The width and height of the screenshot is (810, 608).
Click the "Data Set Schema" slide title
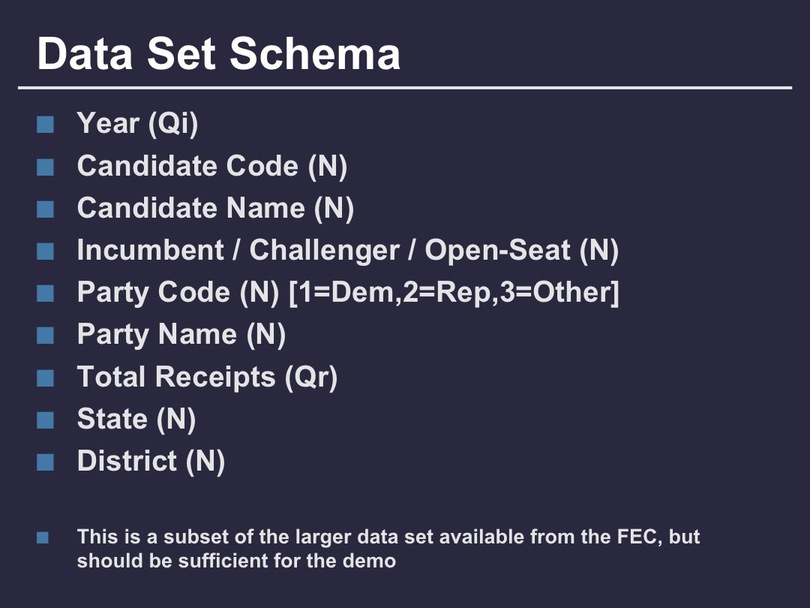pyautogui.click(x=218, y=53)
